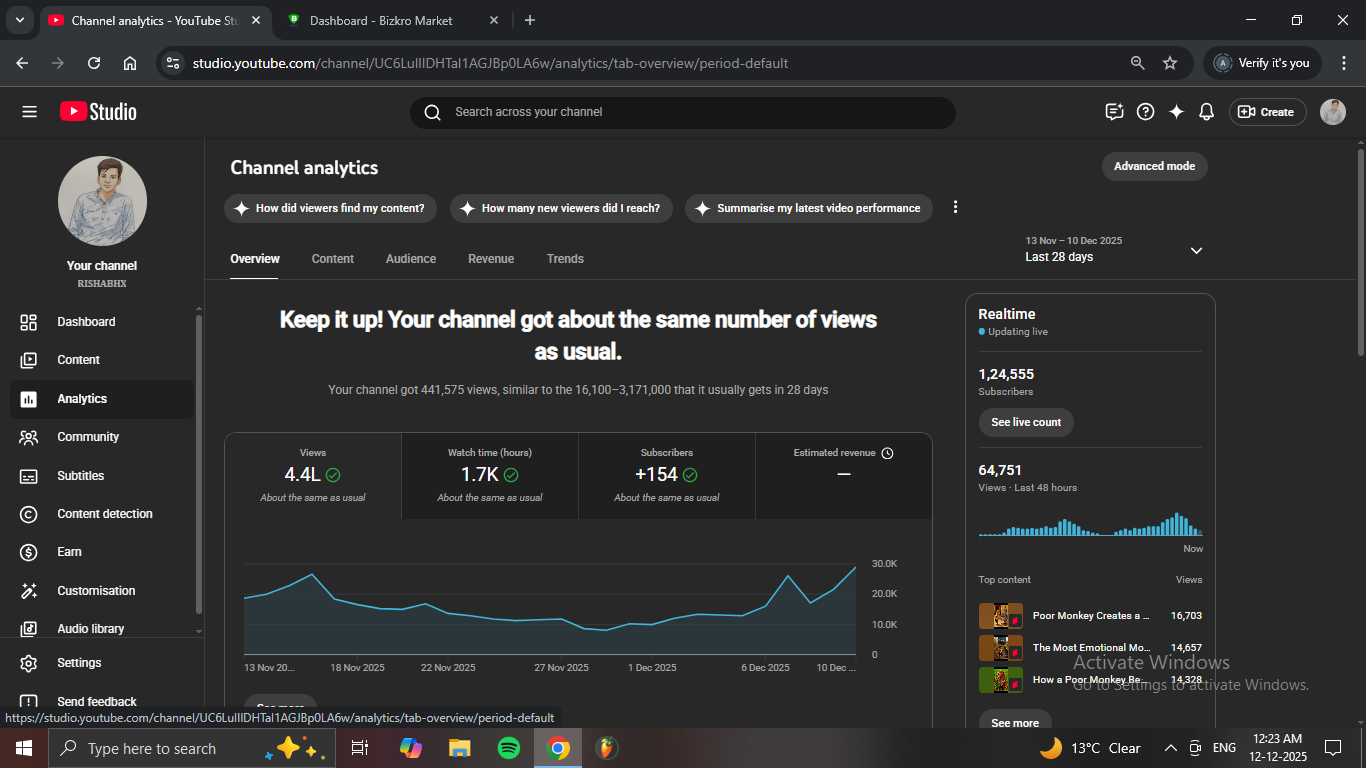
Task: Open the send feedback comment icon in header
Action: [1114, 112]
